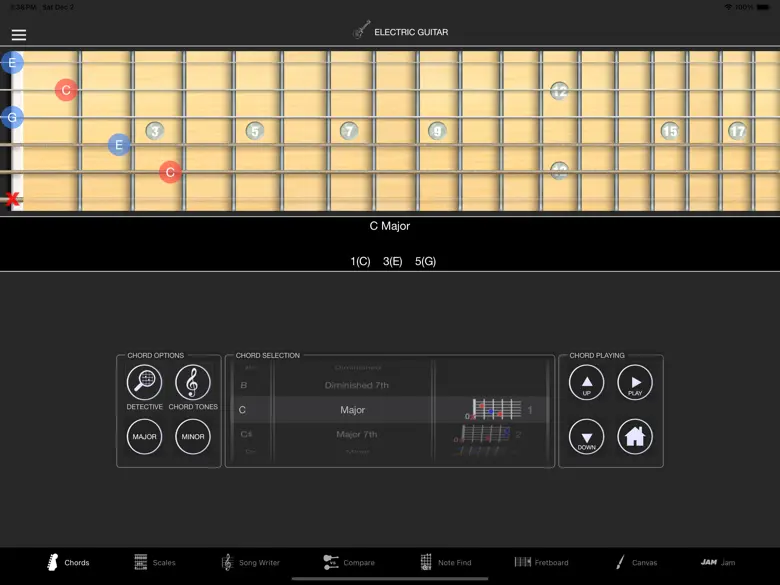The height and width of the screenshot is (585, 780).
Task: Tap the red C note on fifth string
Action: coord(170,172)
